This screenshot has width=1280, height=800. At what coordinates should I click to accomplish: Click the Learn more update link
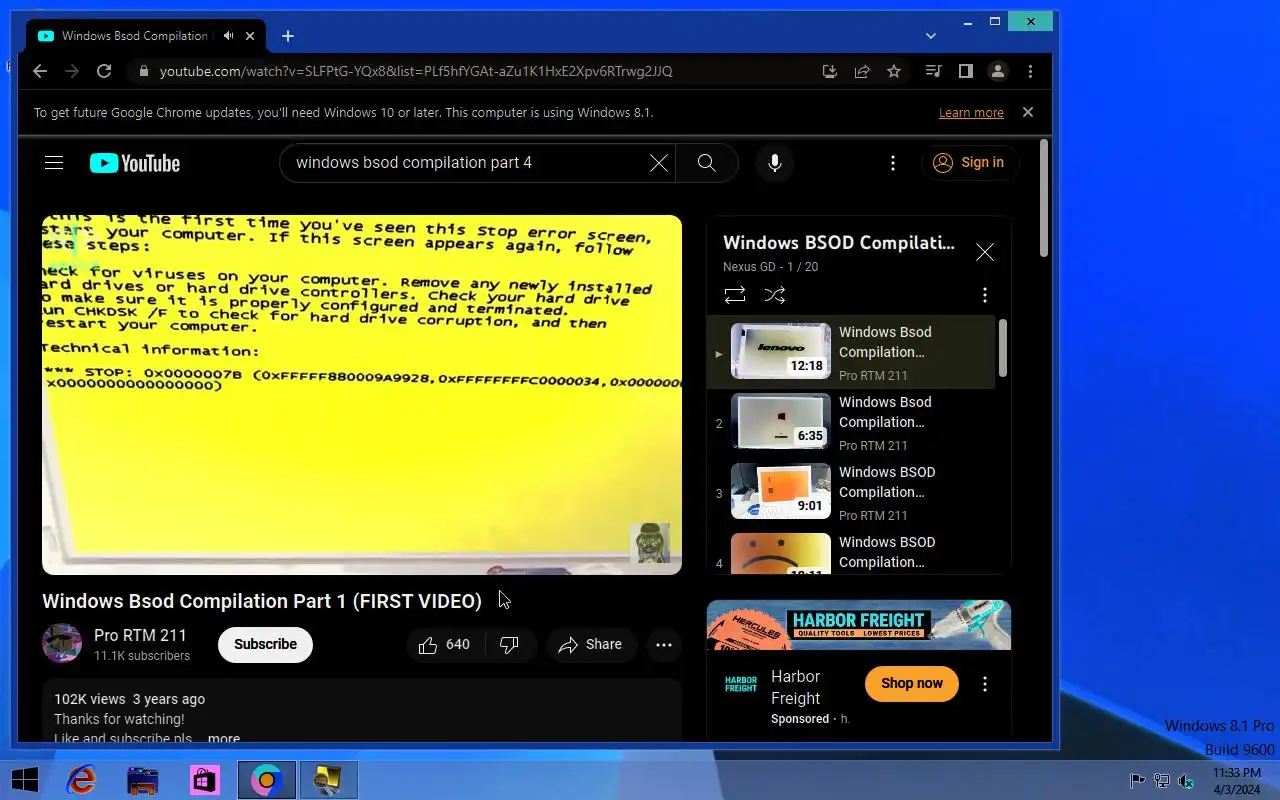tap(971, 113)
